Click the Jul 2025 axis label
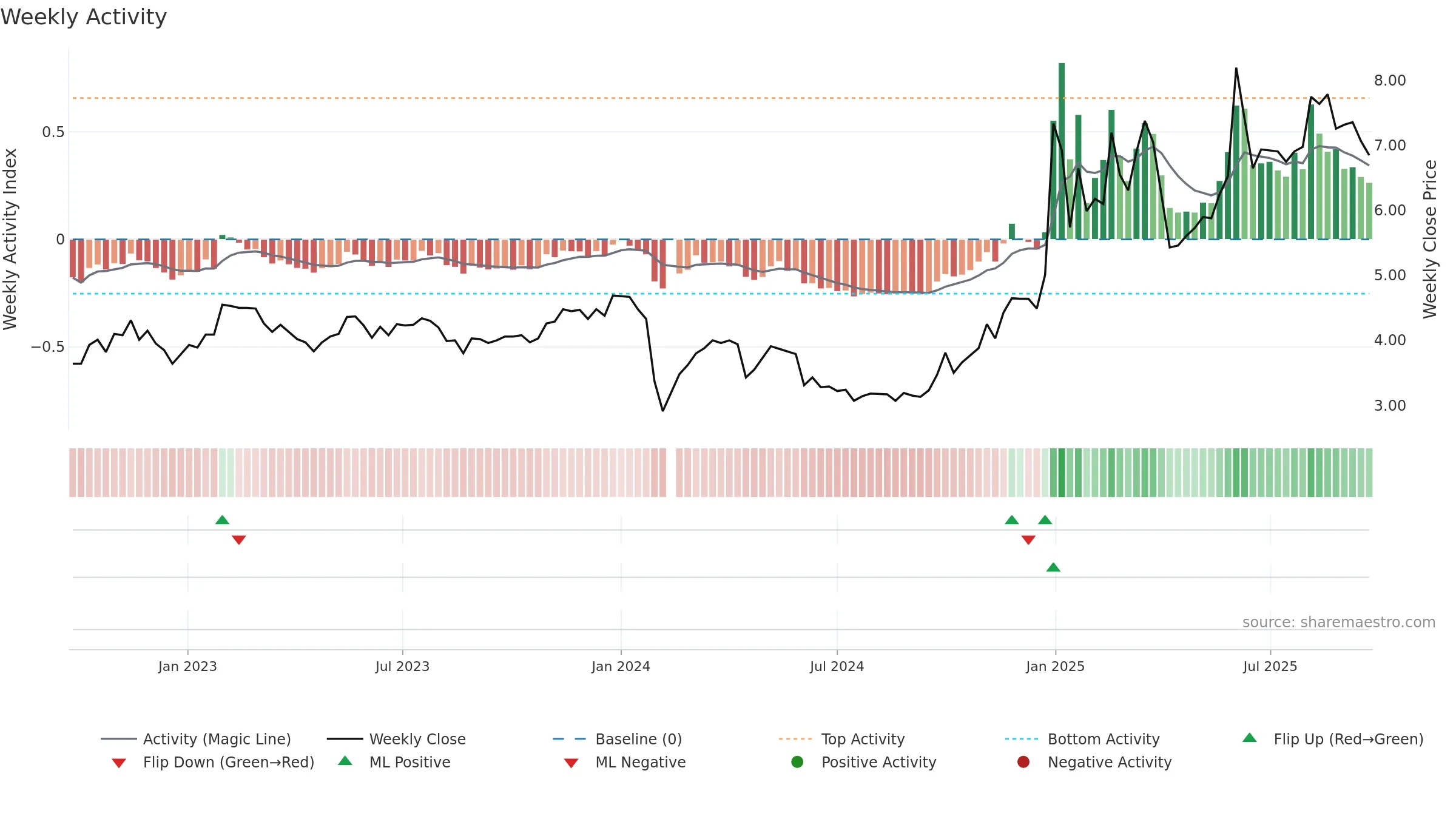This screenshot has height=819, width=1456. click(x=1270, y=667)
